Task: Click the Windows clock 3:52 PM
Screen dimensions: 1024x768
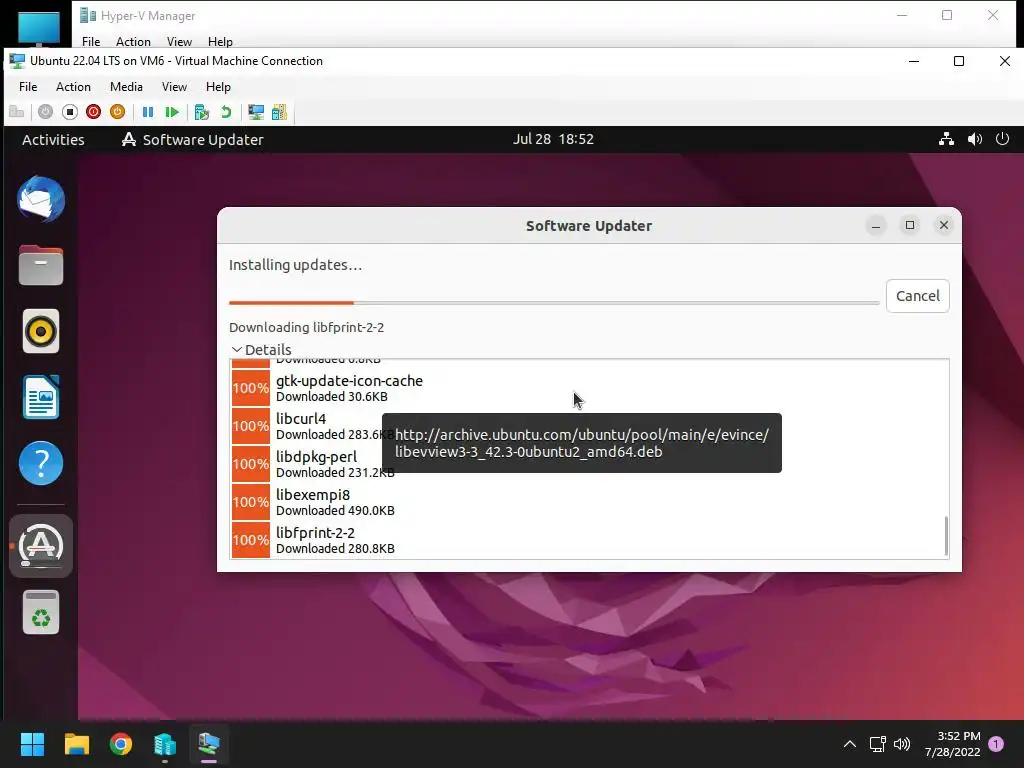Action: point(952,744)
